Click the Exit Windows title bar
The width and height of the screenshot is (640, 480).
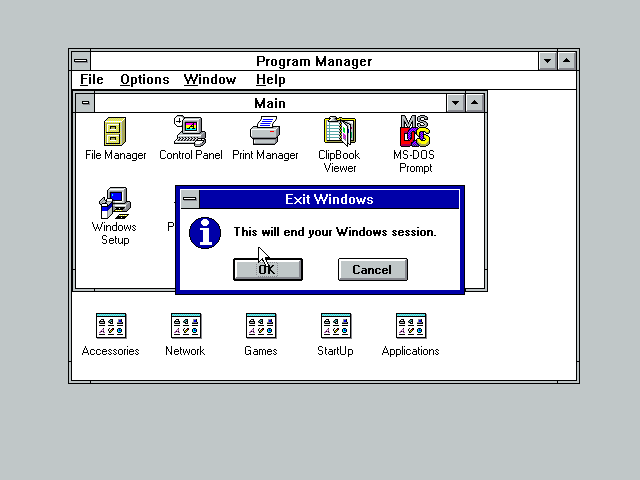[x=329, y=199]
